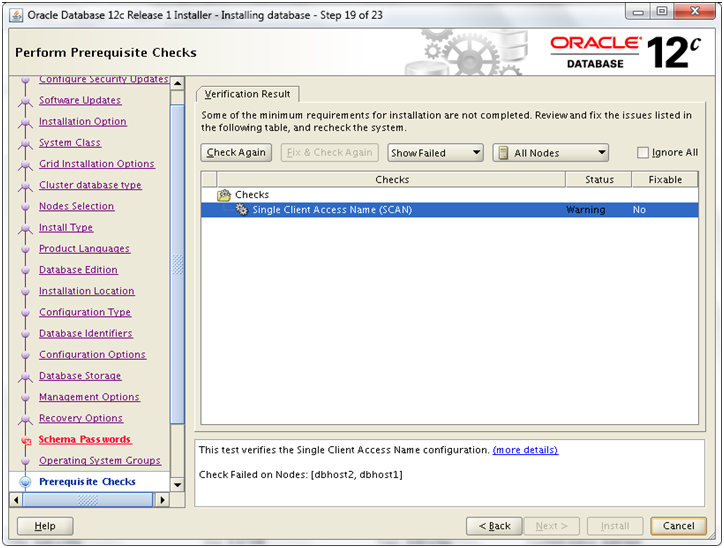724x548 pixels.
Task: Select the Checks root tree row
Action: click(x=449, y=195)
